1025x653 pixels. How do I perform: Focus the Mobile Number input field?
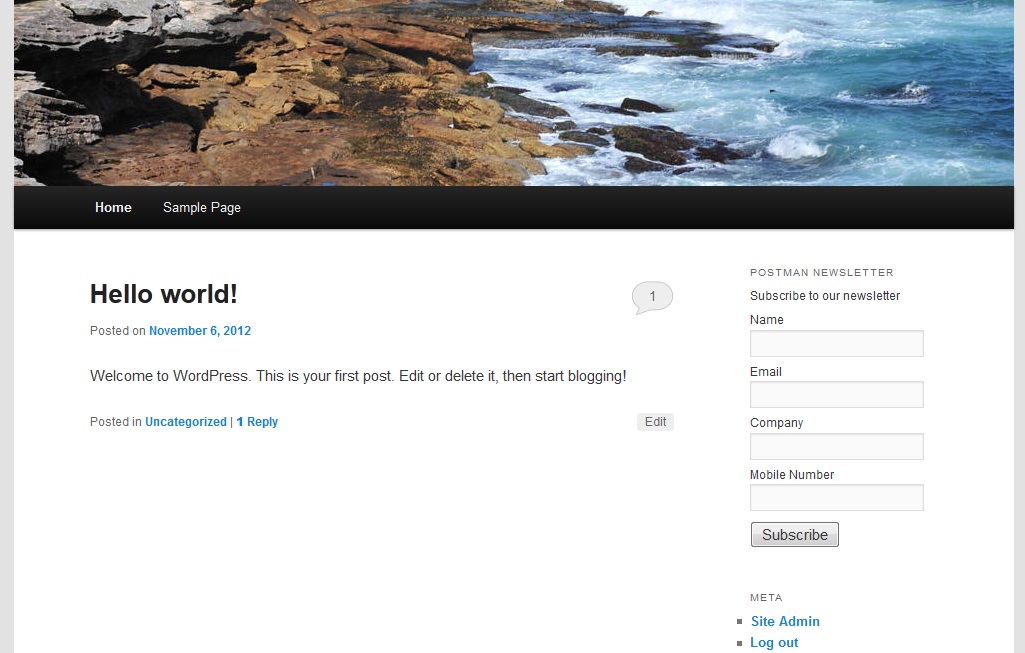(x=837, y=497)
